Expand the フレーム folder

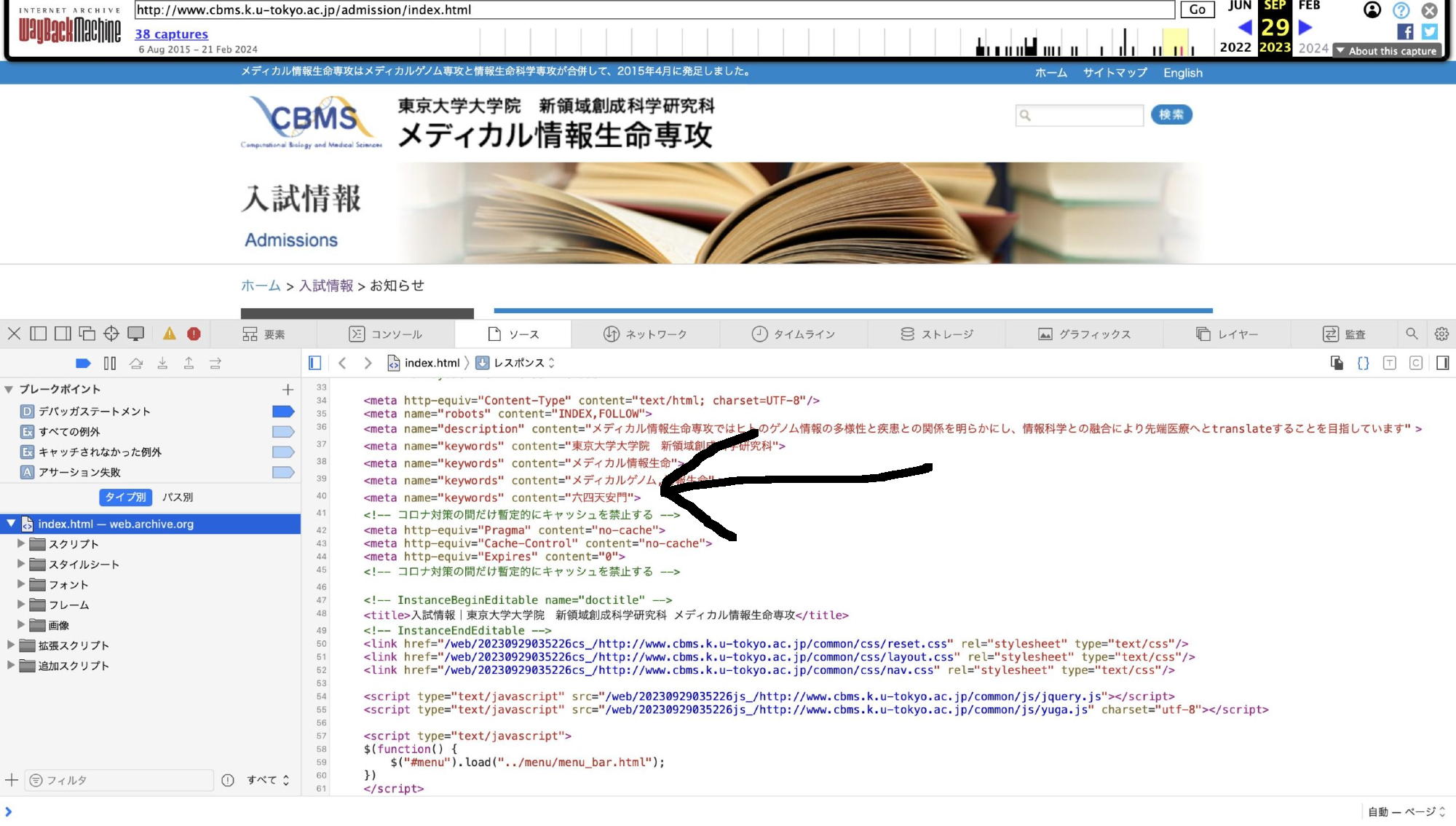(21, 605)
